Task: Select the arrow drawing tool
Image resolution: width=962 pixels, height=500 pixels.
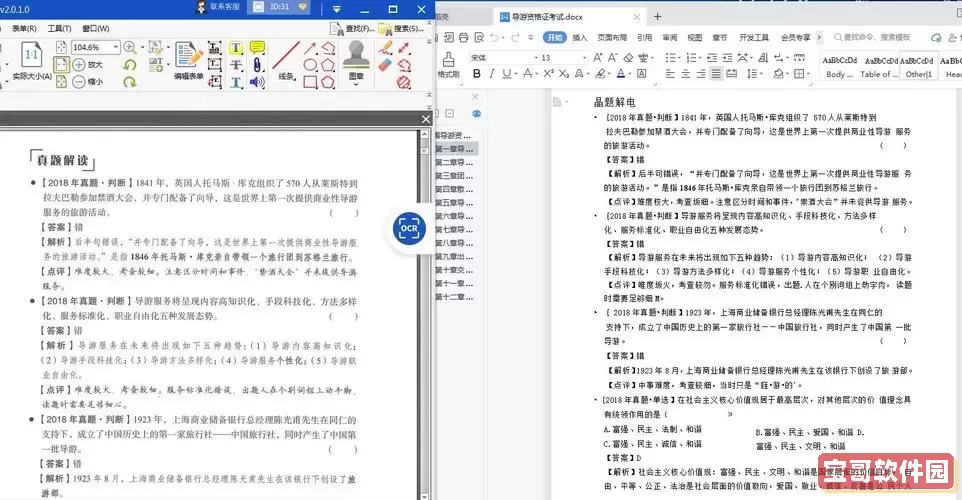Action: [310, 48]
